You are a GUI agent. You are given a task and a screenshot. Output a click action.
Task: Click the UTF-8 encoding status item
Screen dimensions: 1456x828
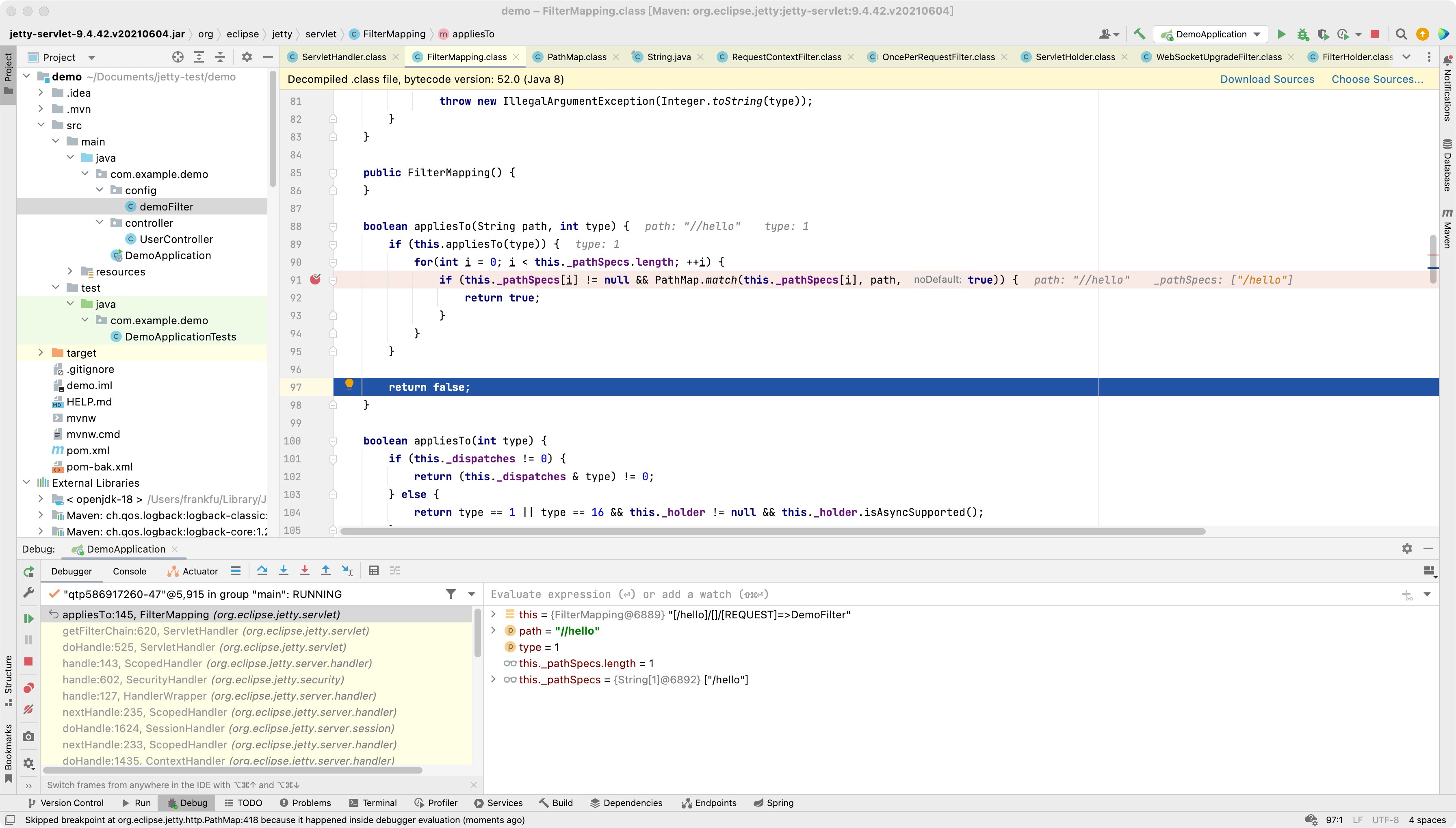[1385, 819]
